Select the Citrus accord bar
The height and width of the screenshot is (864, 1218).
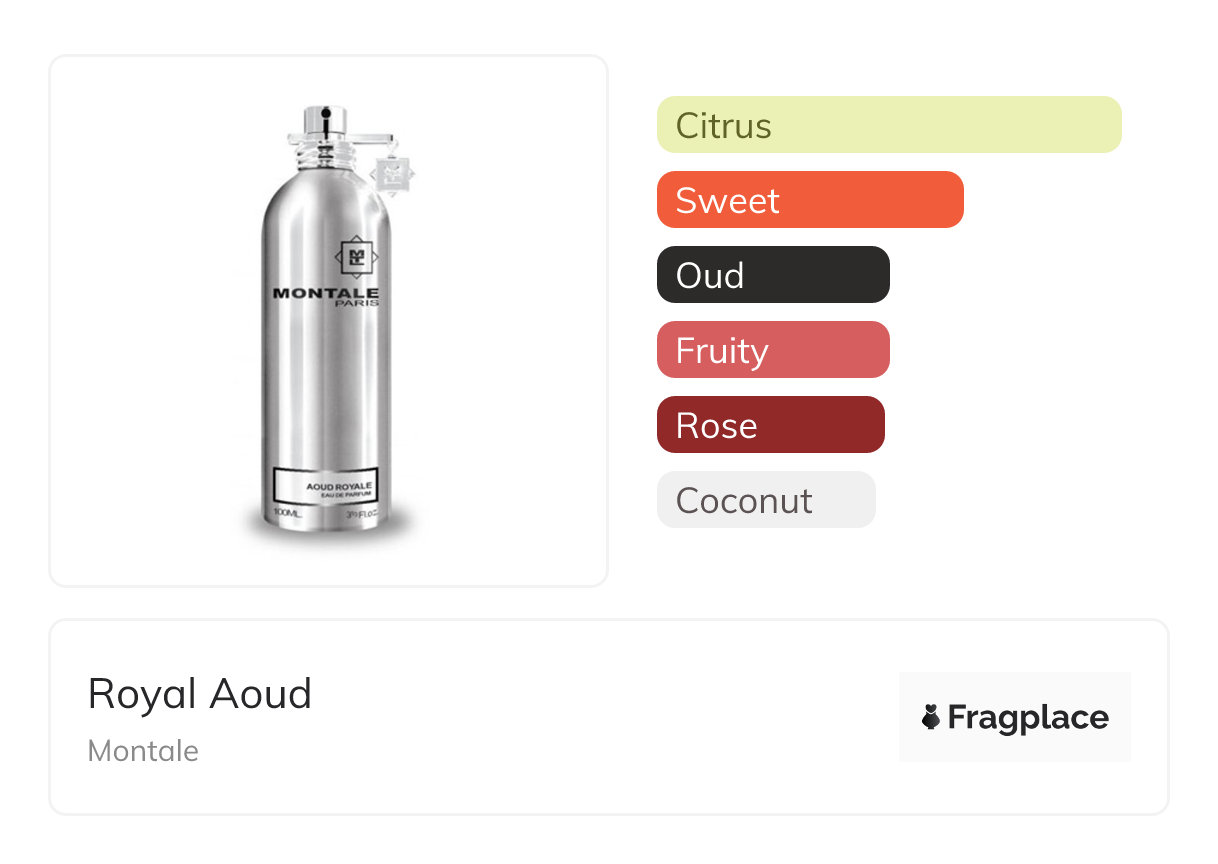click(x=888, y=125)
